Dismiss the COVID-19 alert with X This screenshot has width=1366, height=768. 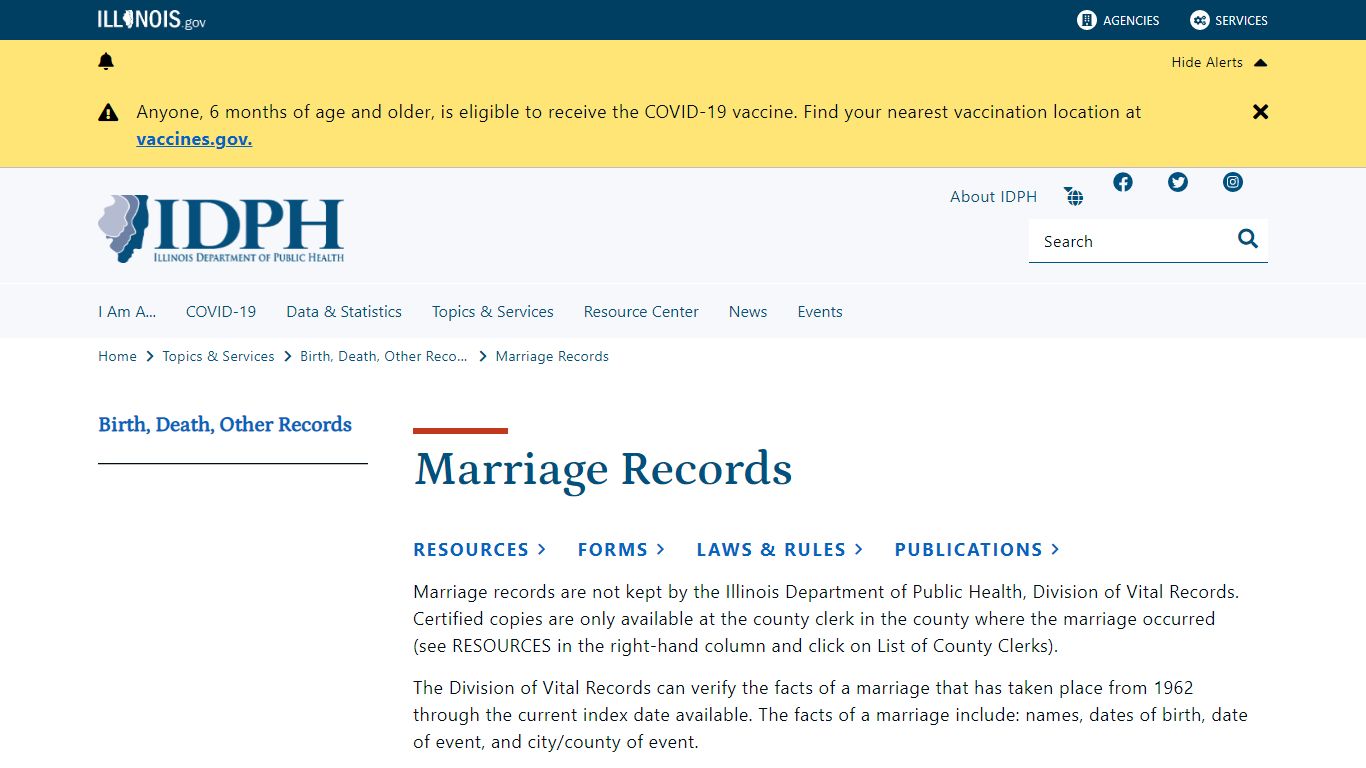[1260, 112]
